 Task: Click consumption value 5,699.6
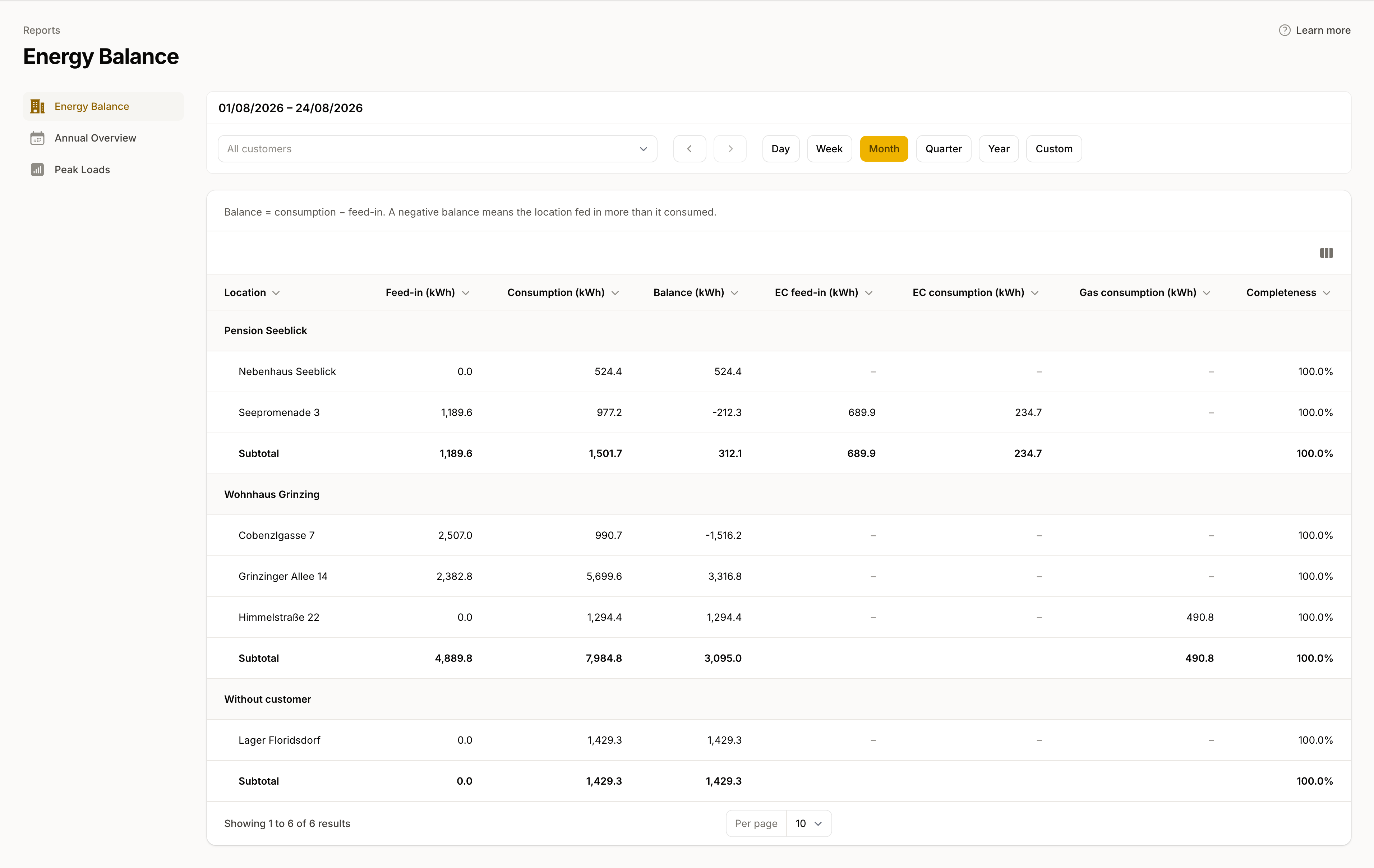click(x=604, y=576)
